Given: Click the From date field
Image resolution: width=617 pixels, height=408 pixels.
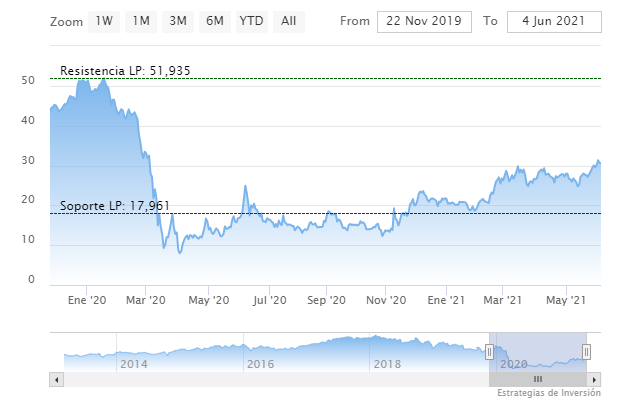Looking at the screenshot, I should 424,22.
